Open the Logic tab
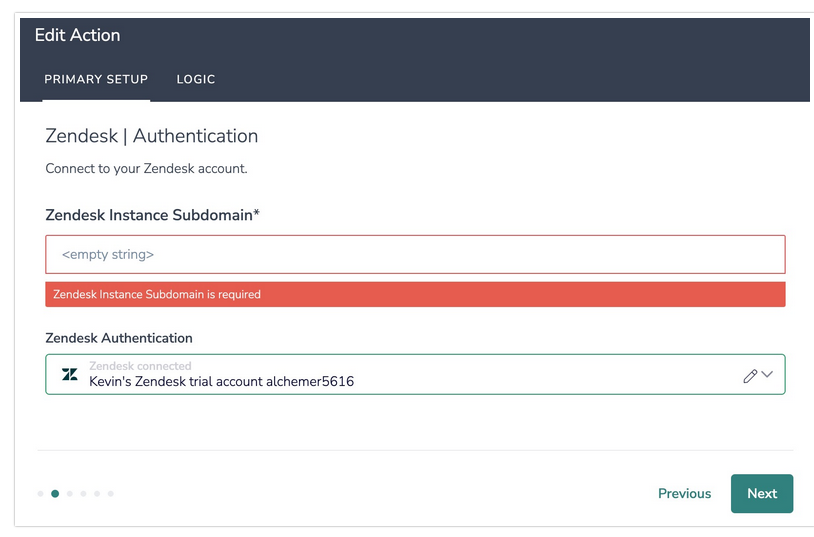Image resolution: width=814 pixels, height=537 pixels. [196, 79]
